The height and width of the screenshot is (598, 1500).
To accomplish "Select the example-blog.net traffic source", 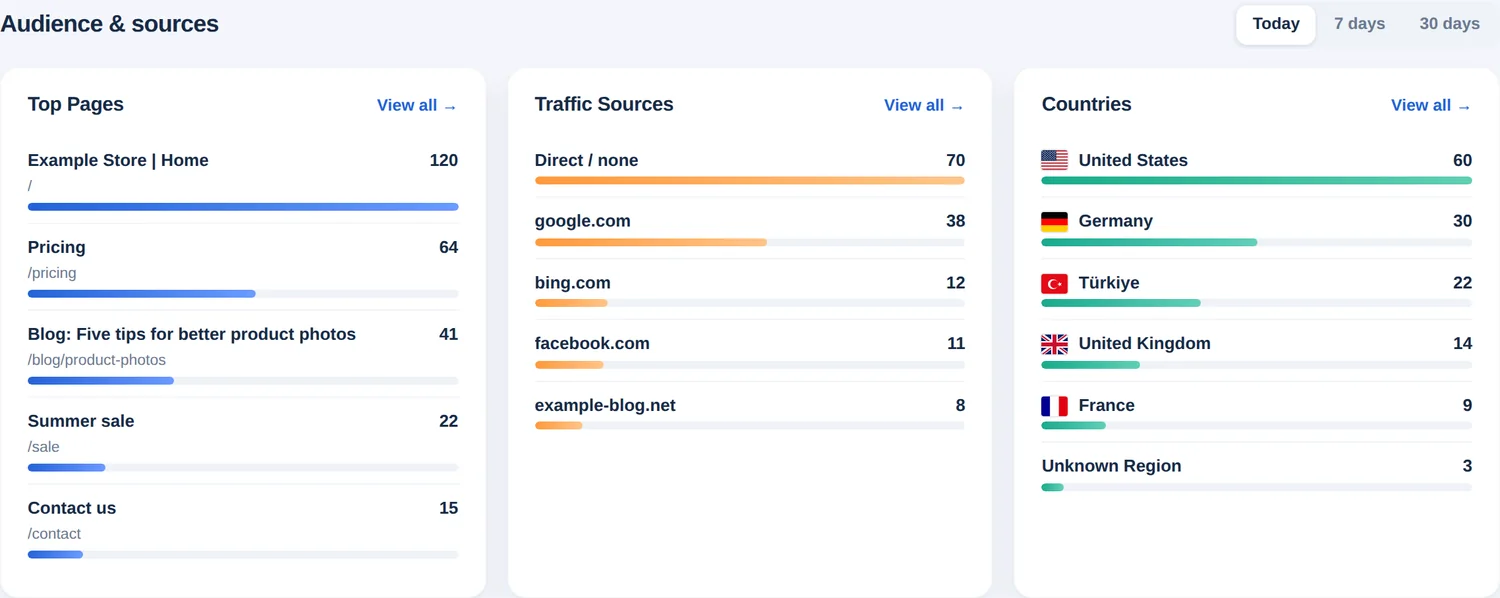I will click(605, 405).
